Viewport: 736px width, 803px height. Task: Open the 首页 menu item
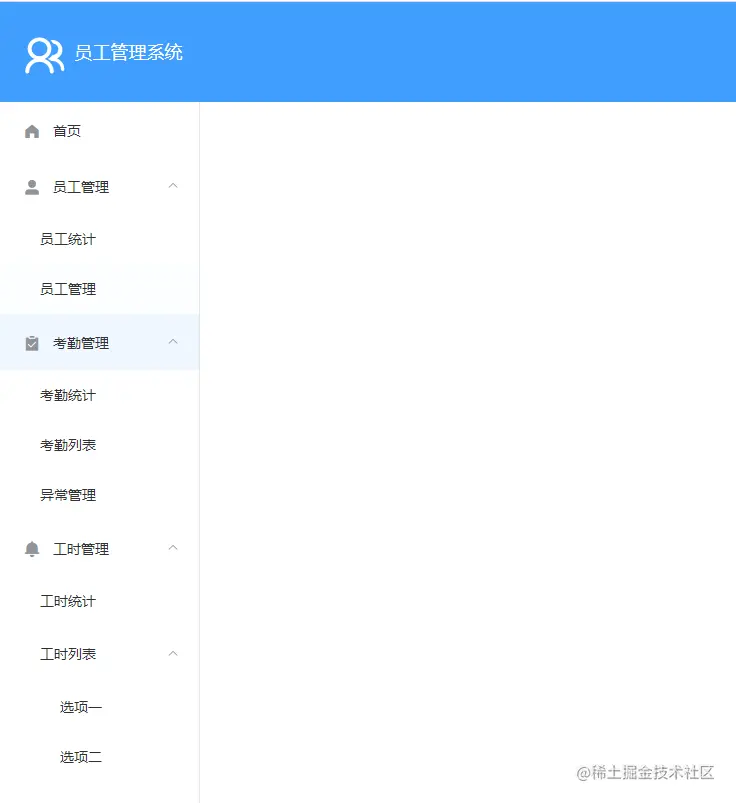pos(99,131)
